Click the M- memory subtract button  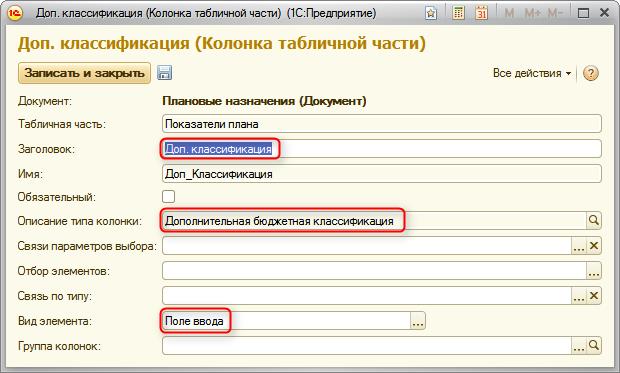coord(555,13)
